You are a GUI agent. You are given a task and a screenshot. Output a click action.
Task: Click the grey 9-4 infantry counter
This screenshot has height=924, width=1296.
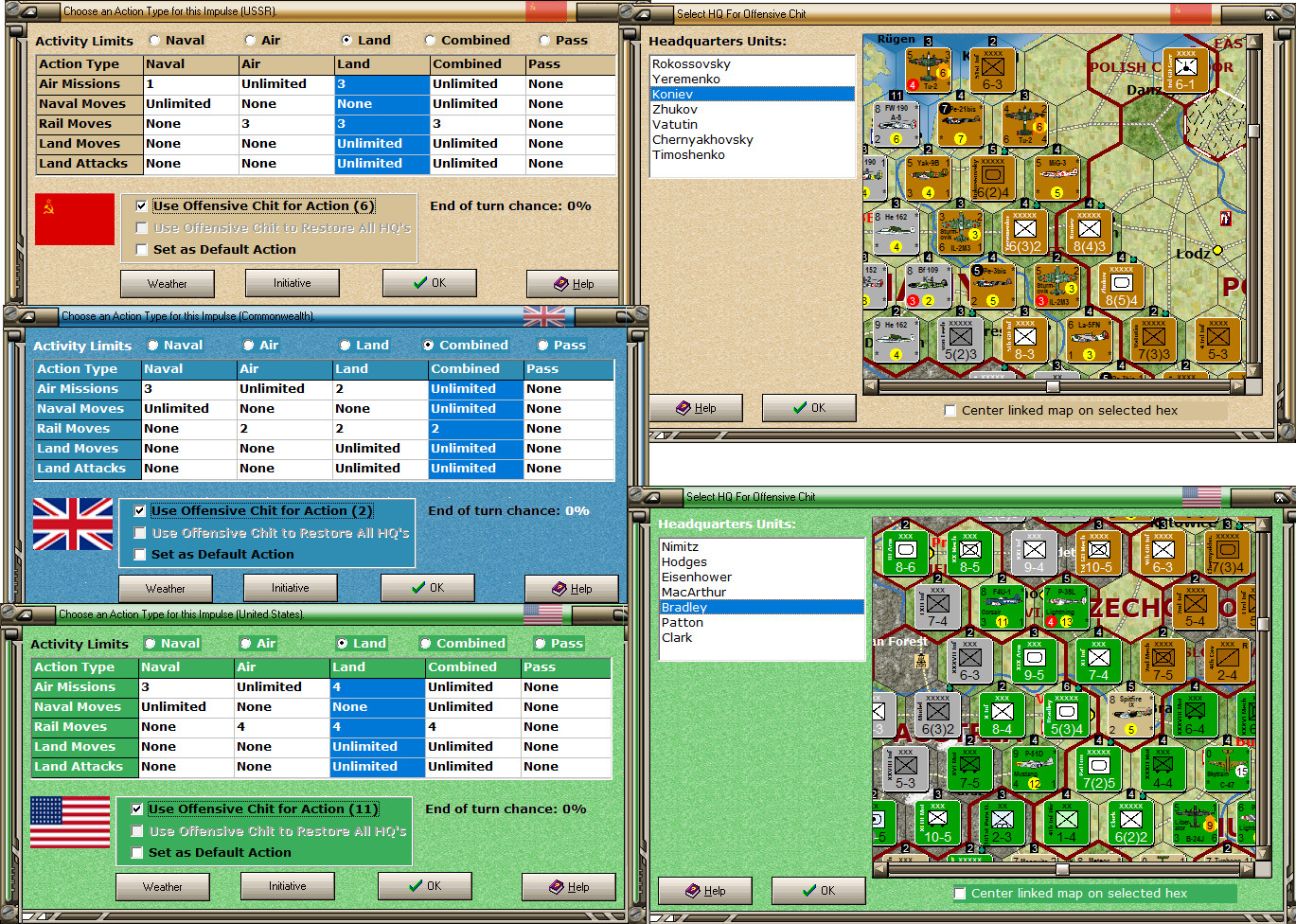tap(1034, 553)
